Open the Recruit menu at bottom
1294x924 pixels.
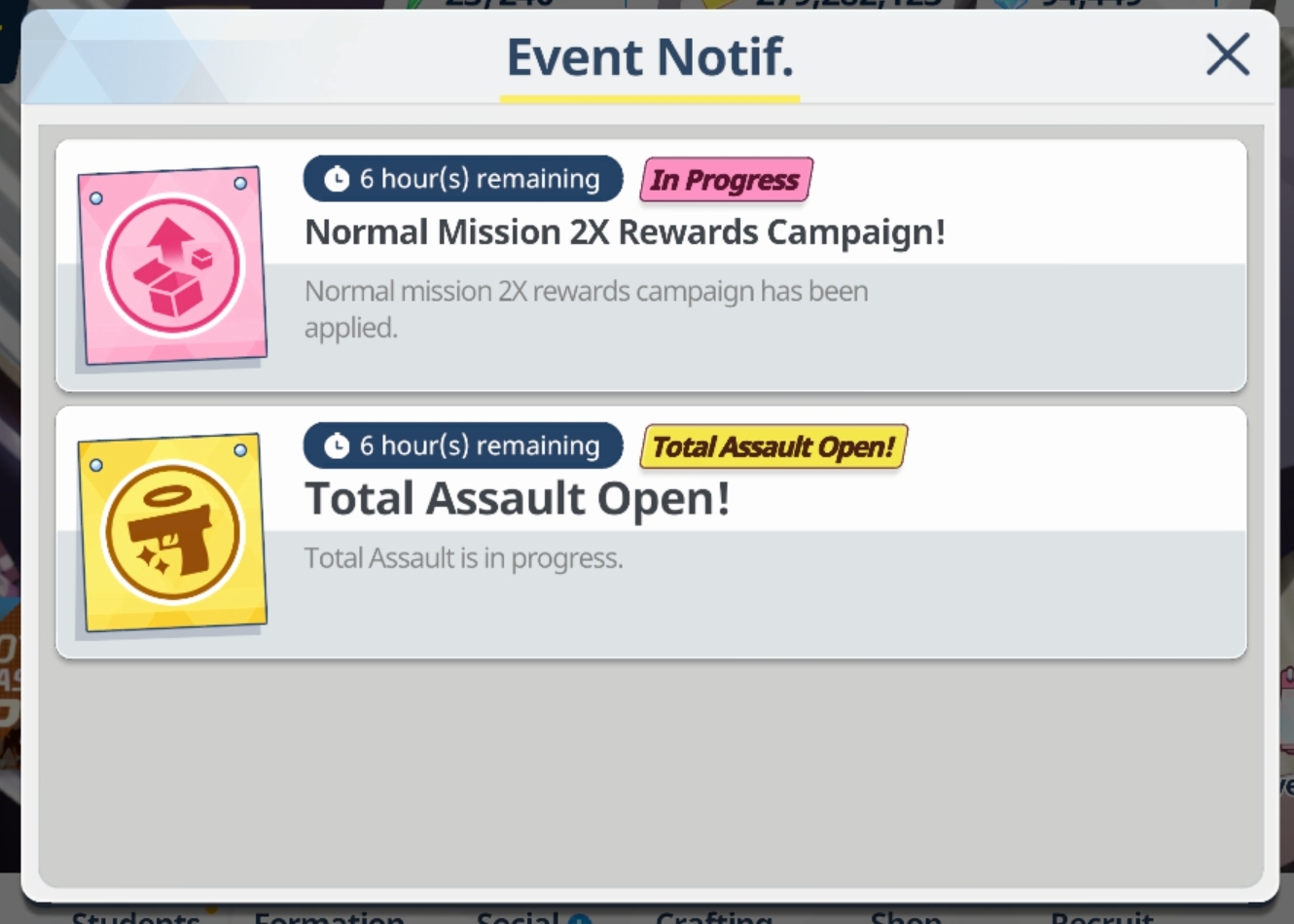1102,915
